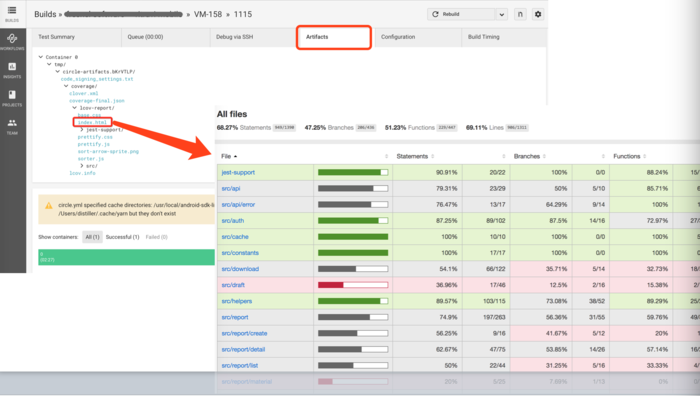Click the red src/draft coverage bar
The height and width of the screenshot is (396, 700).
click(353, 285)
